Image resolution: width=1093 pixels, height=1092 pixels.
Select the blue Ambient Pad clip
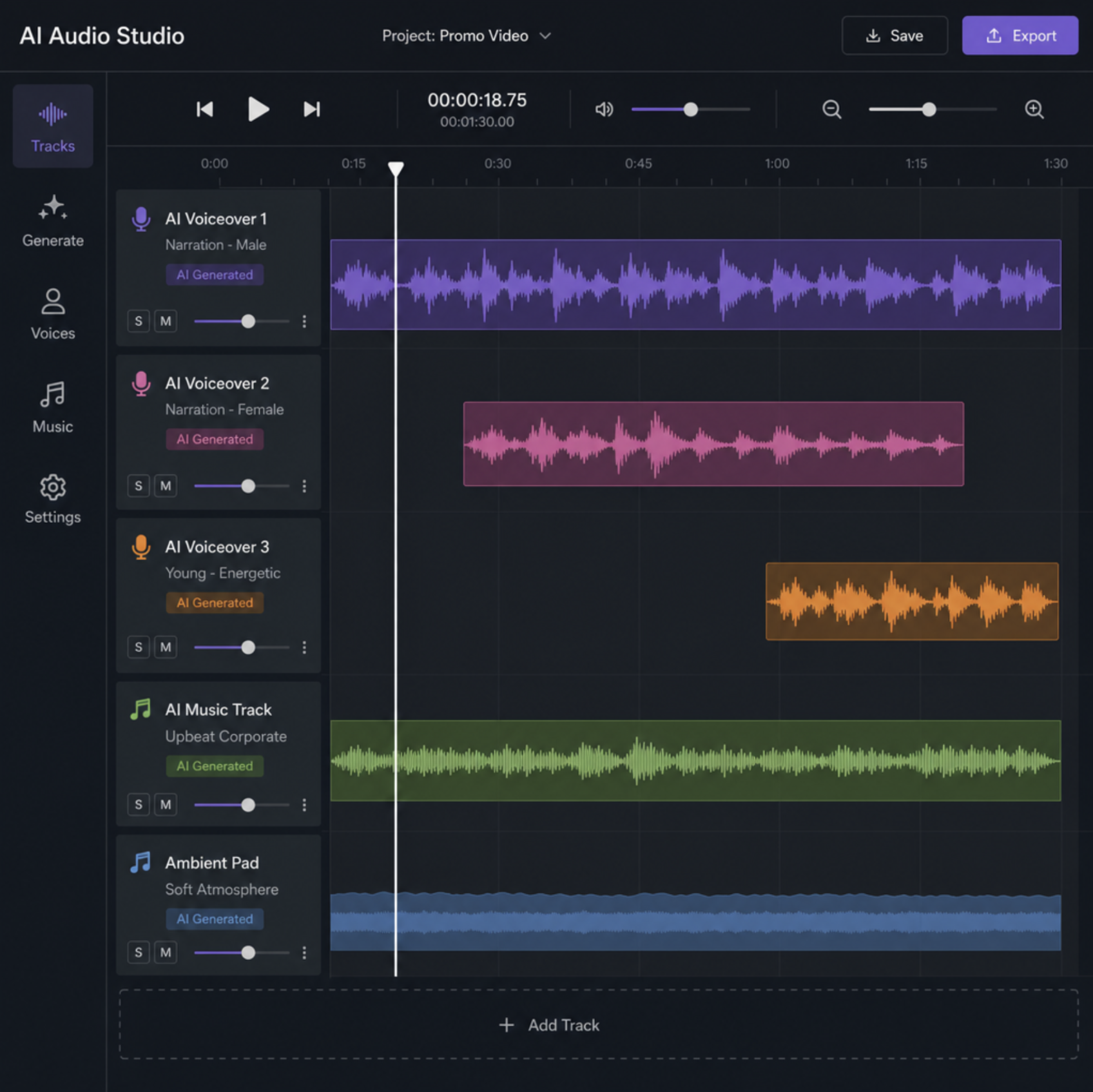[696, 921]
